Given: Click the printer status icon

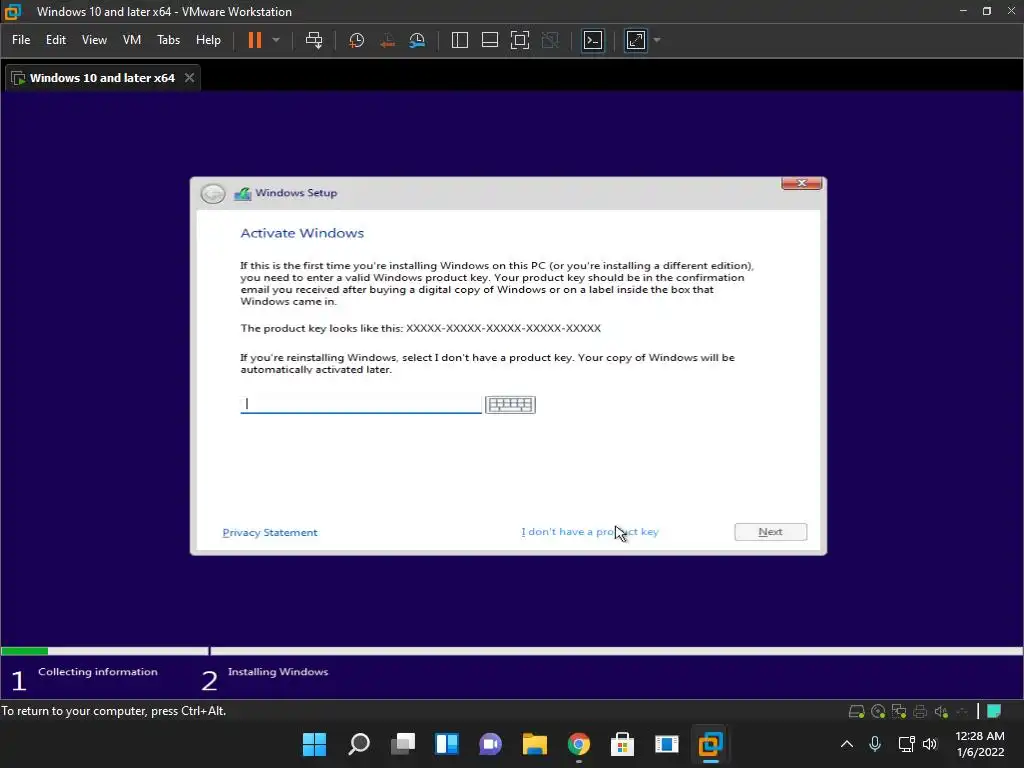Looking at the screenshot, I should tap(920, 711).
